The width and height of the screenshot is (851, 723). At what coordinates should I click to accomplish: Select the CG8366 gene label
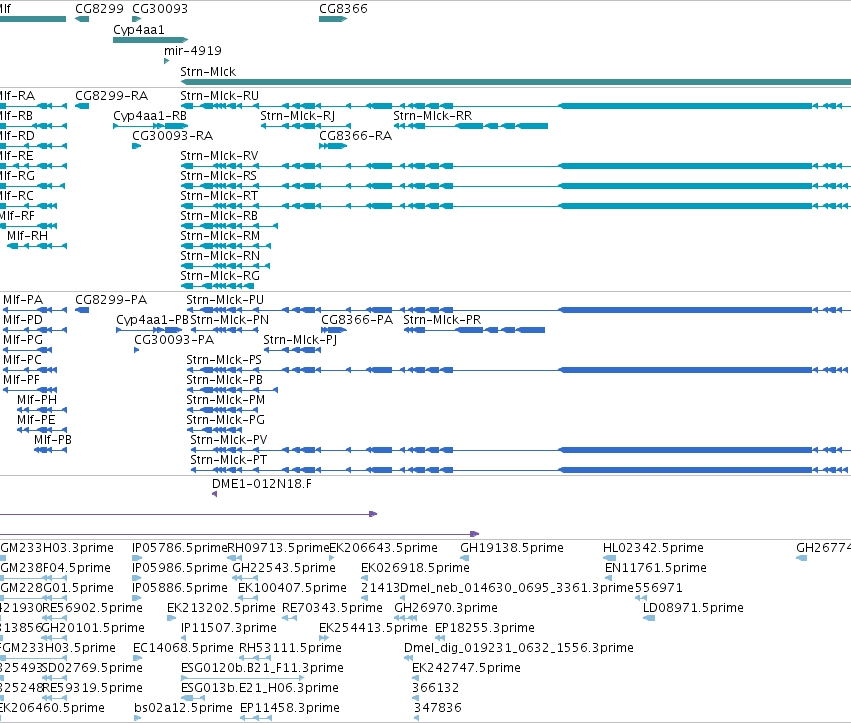click(x=344, y=9)
